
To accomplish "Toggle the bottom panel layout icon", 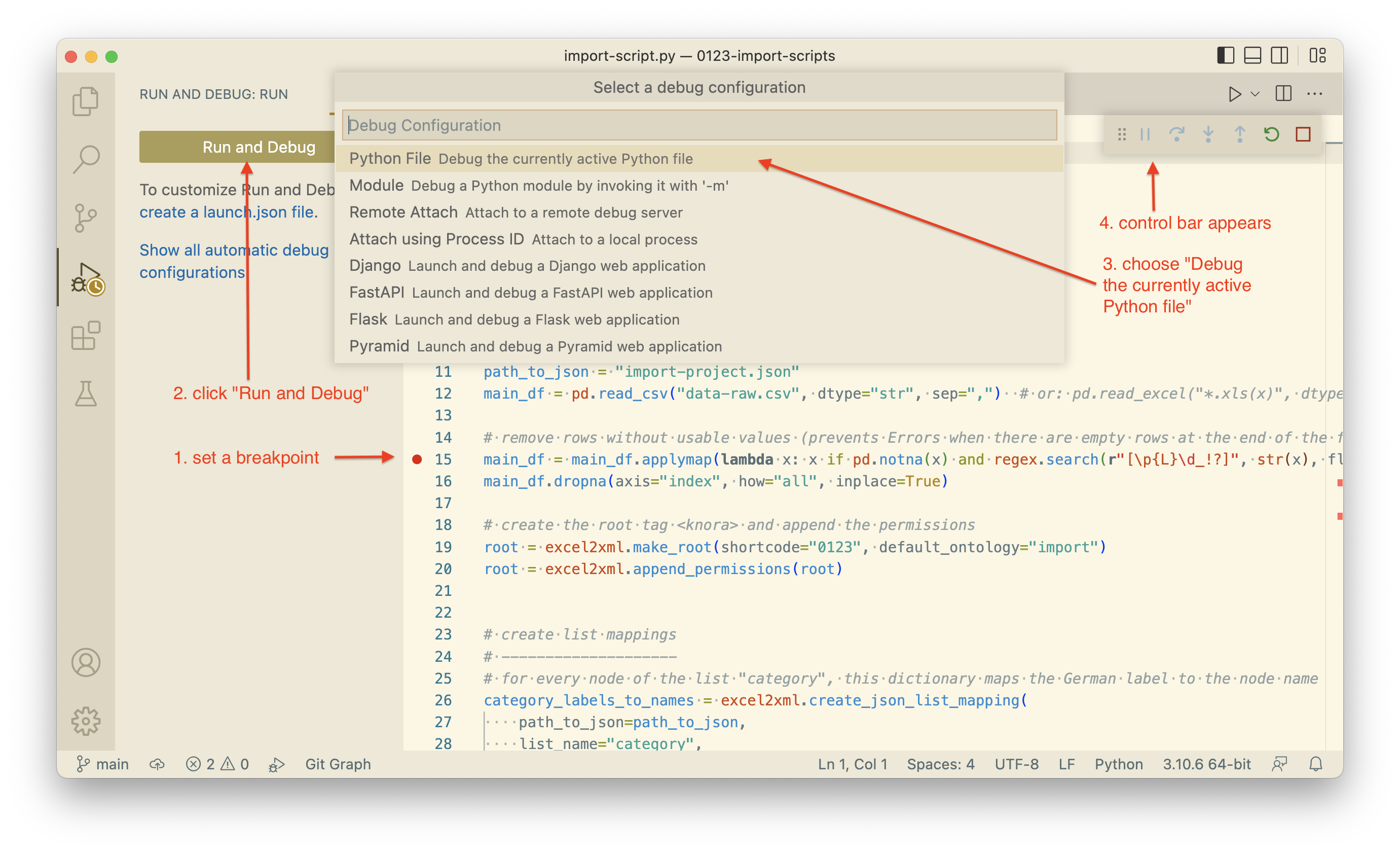I will [1252, 56].
